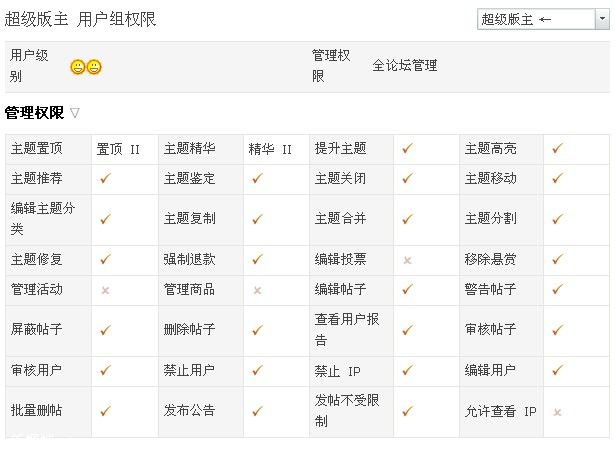615x458 pixels.
Task: Click the second smiley user level icon
Action: [x=94, y=67]
